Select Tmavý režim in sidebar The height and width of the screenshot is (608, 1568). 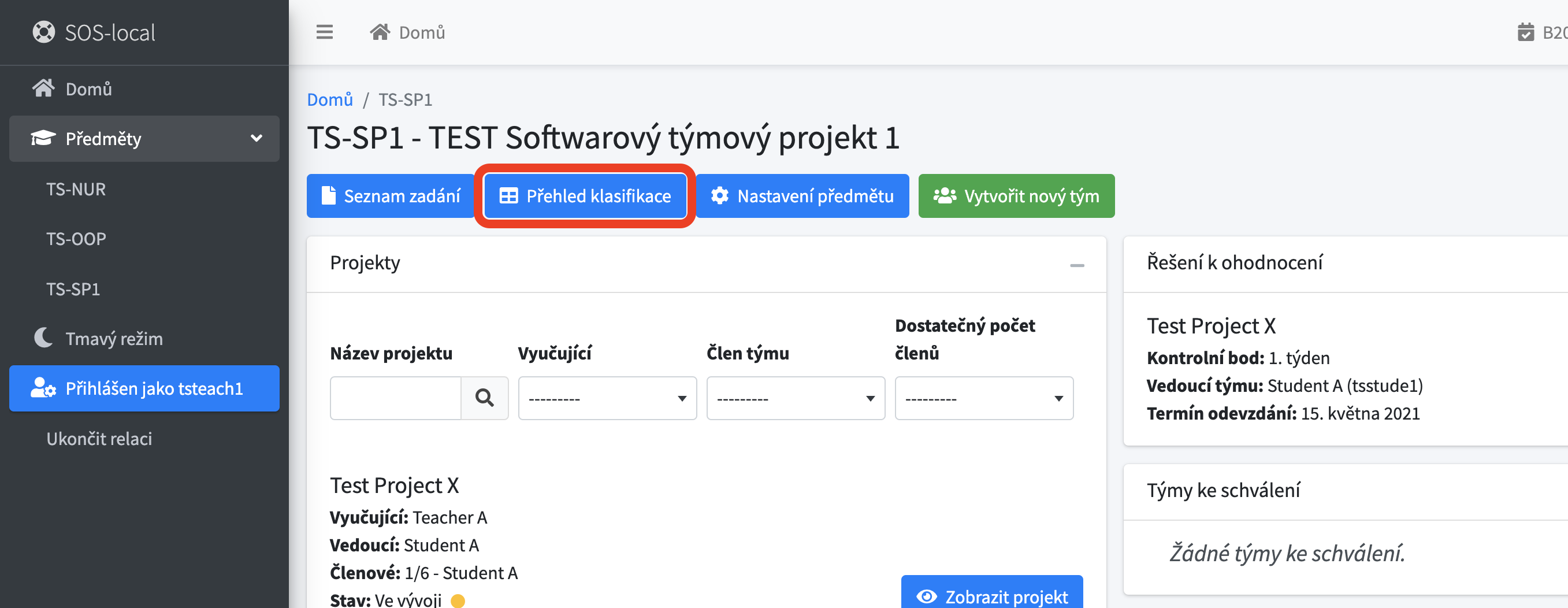tap(144, 338)
